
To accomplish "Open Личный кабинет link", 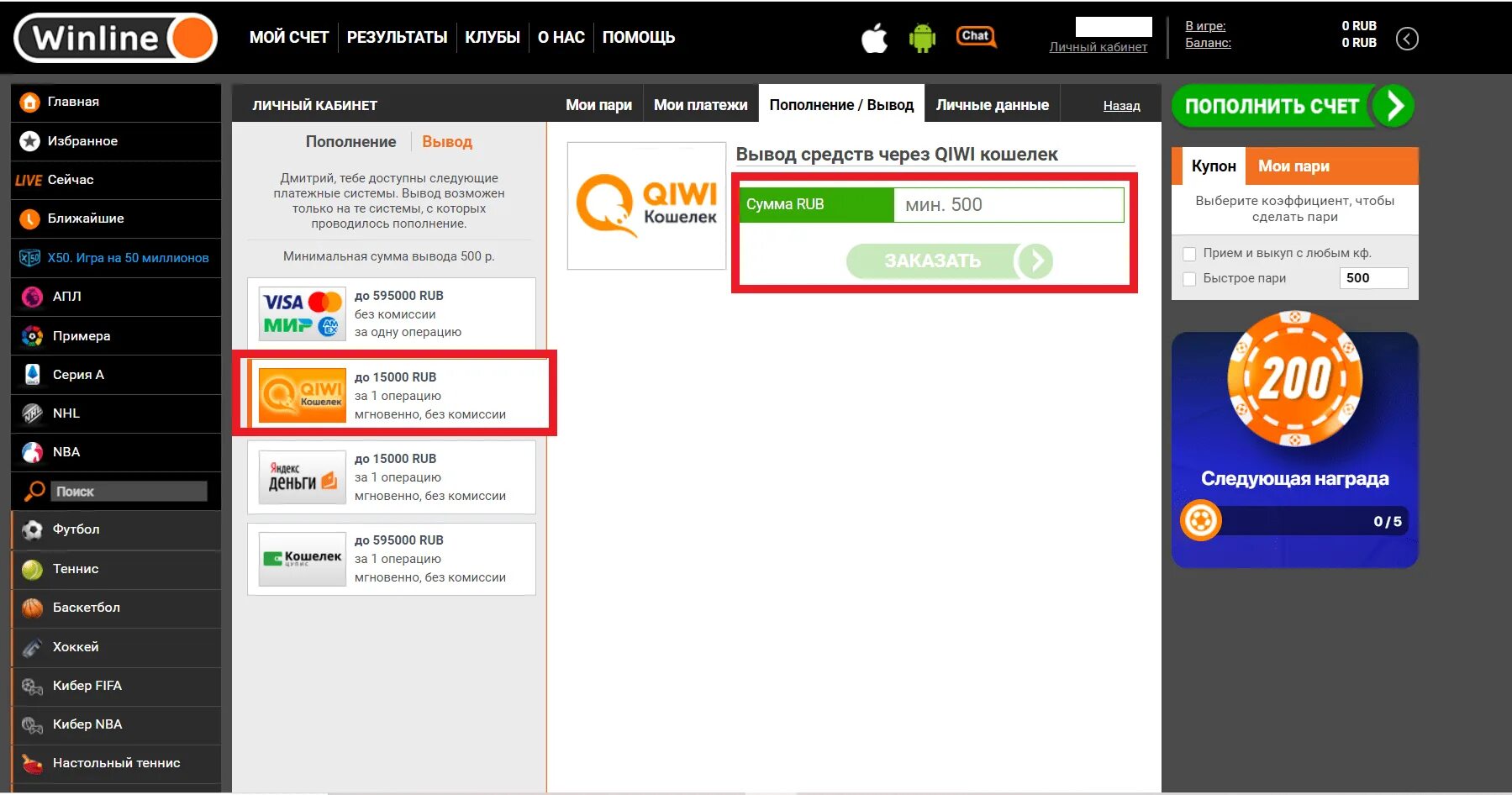I will point(1098,47).
